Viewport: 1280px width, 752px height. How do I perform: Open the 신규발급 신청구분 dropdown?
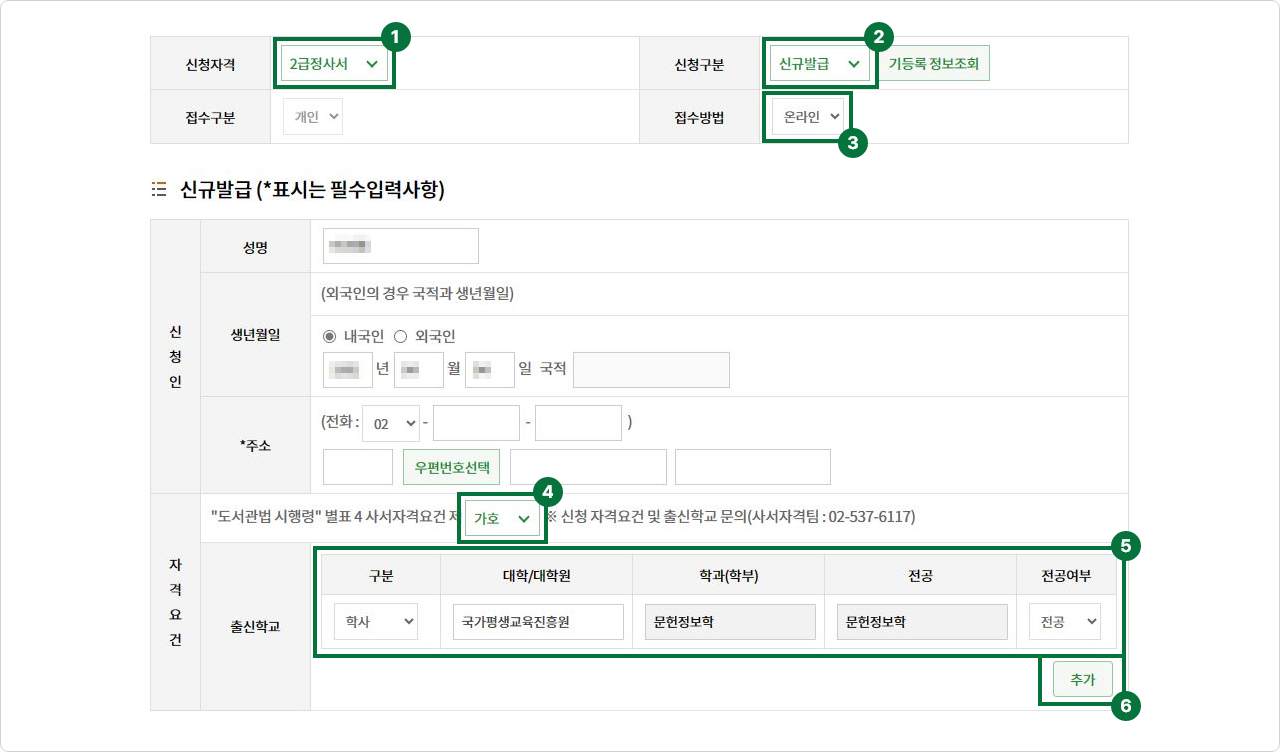(820, 63)
